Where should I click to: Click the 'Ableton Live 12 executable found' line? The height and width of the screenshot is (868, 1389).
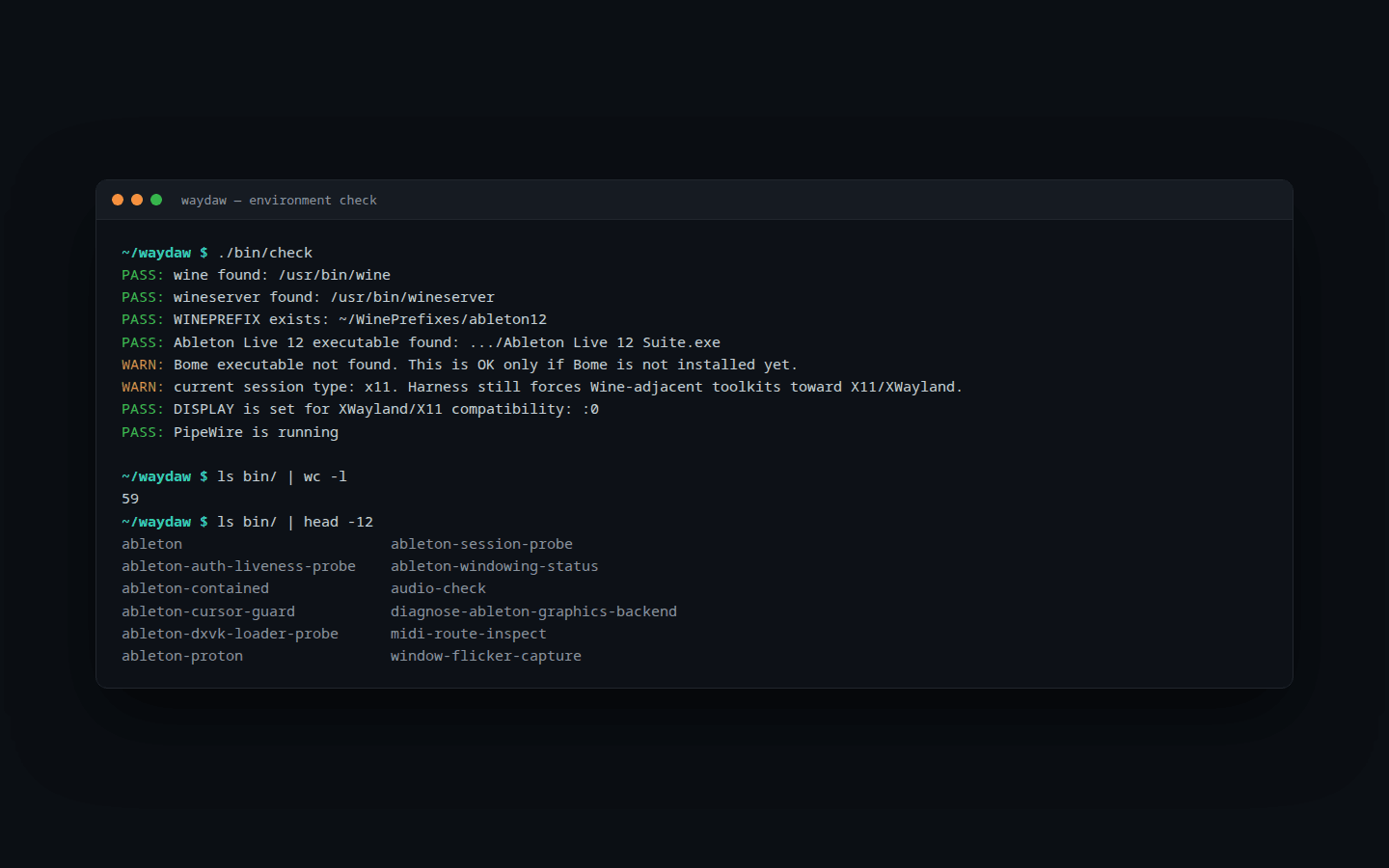tap(421, 342)
